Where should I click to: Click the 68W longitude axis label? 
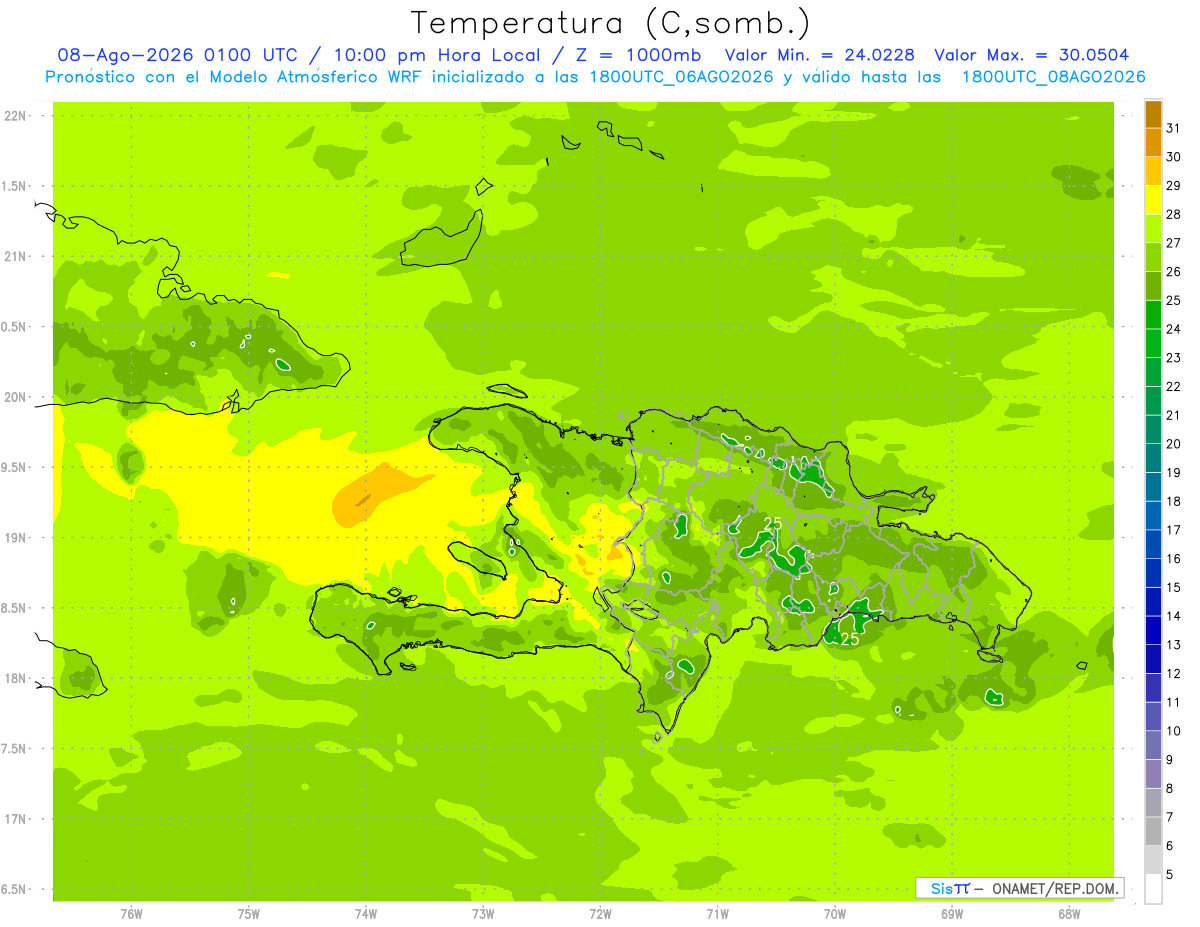coord(1069,912)
